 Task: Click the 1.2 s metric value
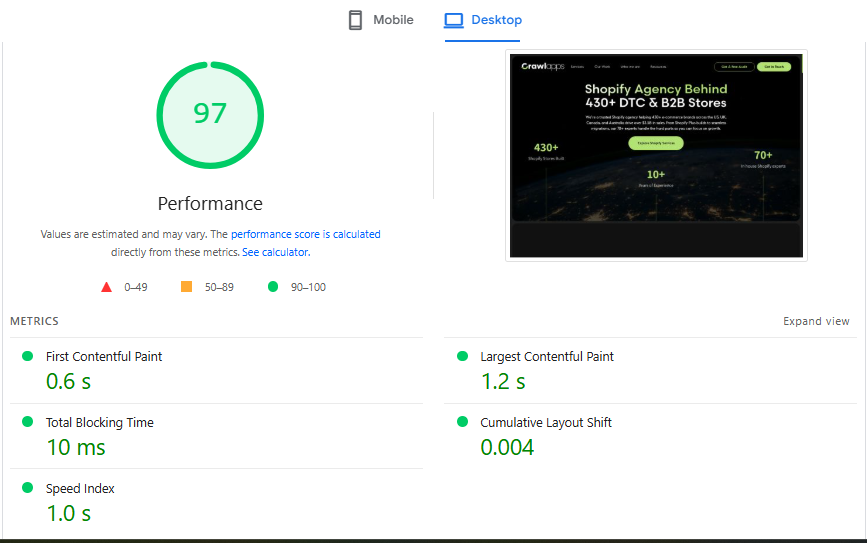point(503,382)
